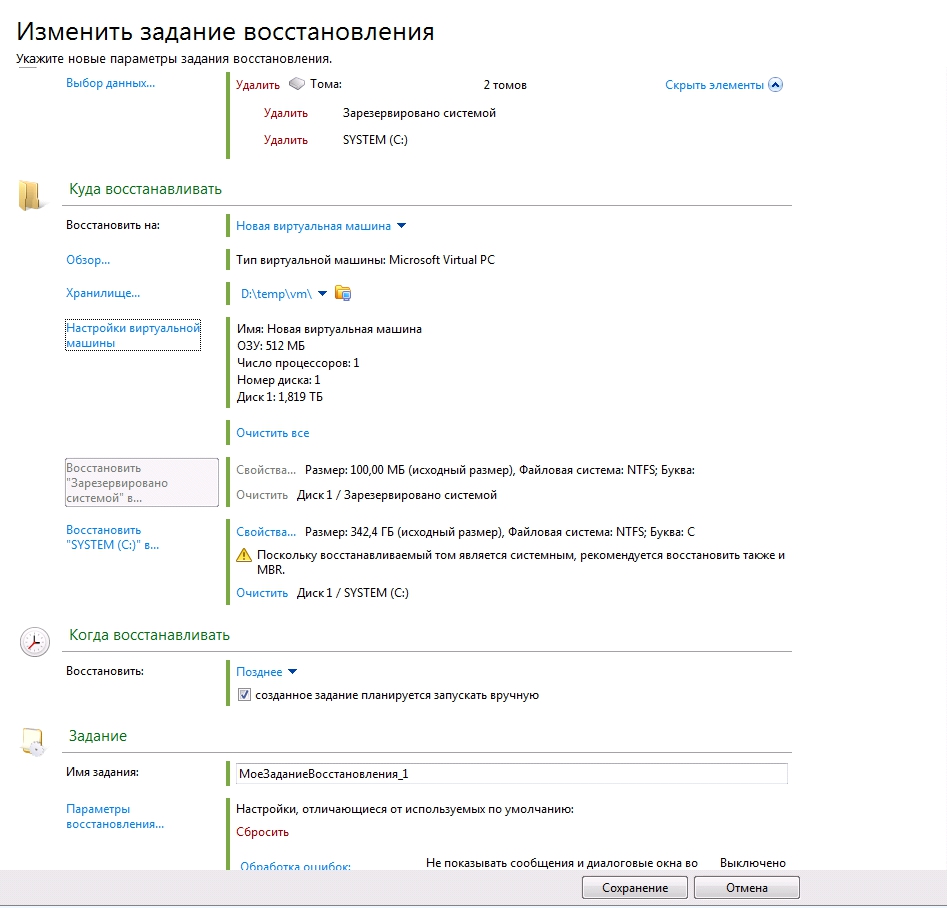Open Свойства for the 100,00 МБ volume
The width and height of the screenshot is (947, 908).
point(266,470)
